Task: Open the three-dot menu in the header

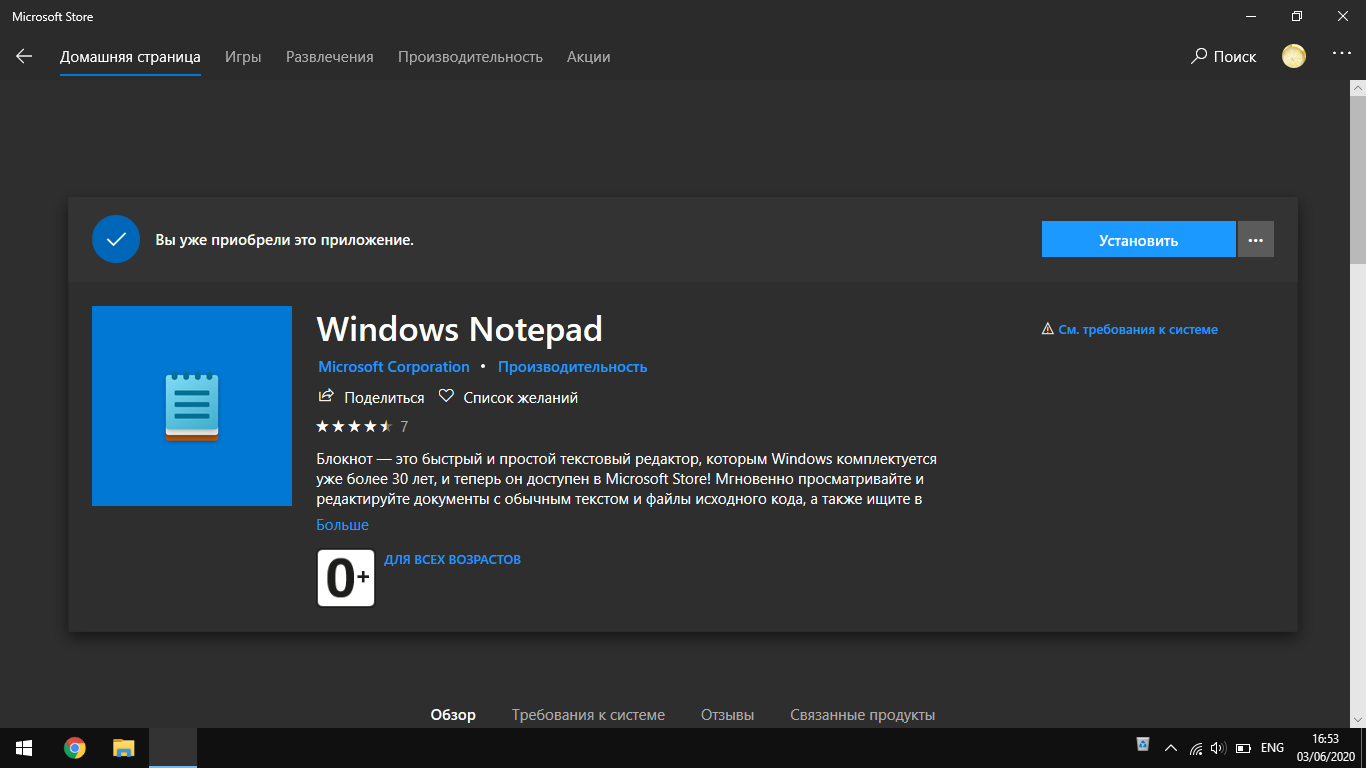Action: (1341, 55)
